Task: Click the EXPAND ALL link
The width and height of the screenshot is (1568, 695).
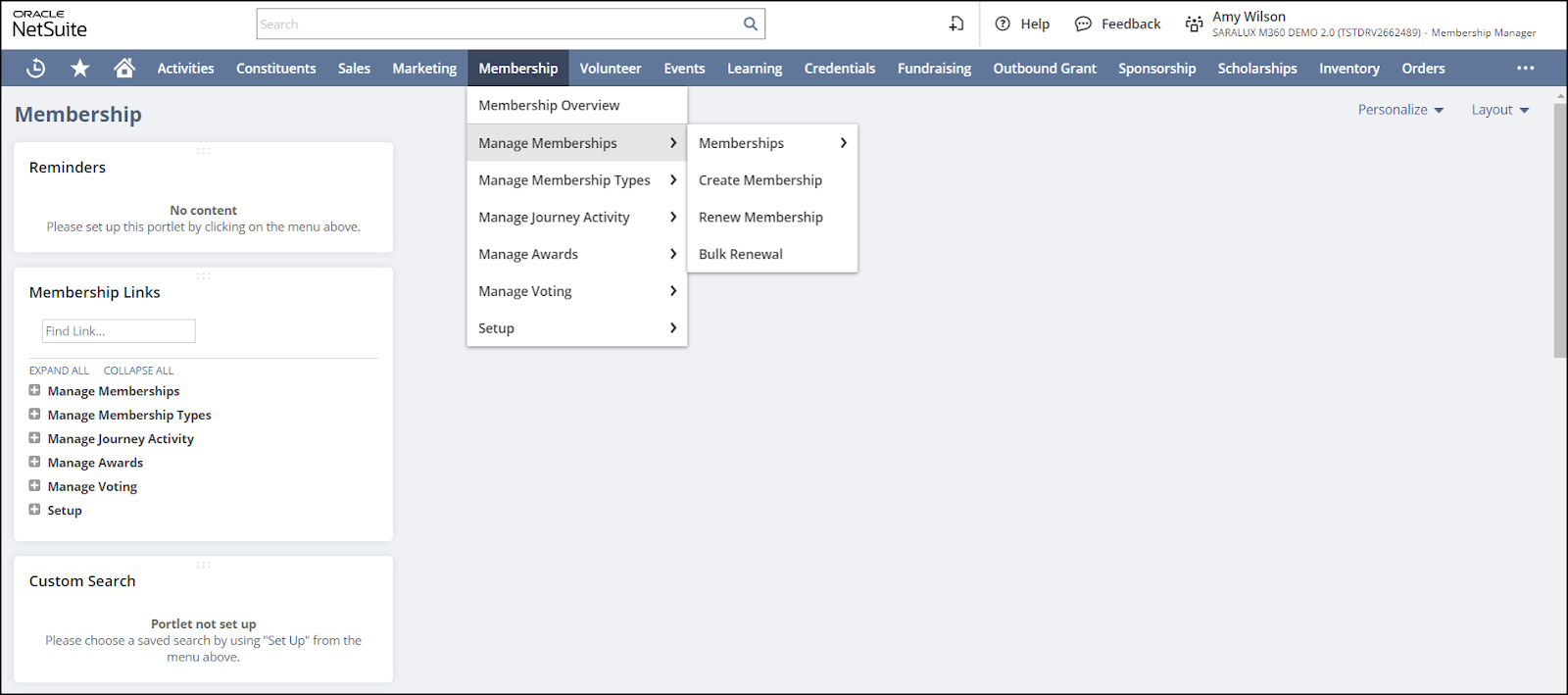Action: [59, 371]
